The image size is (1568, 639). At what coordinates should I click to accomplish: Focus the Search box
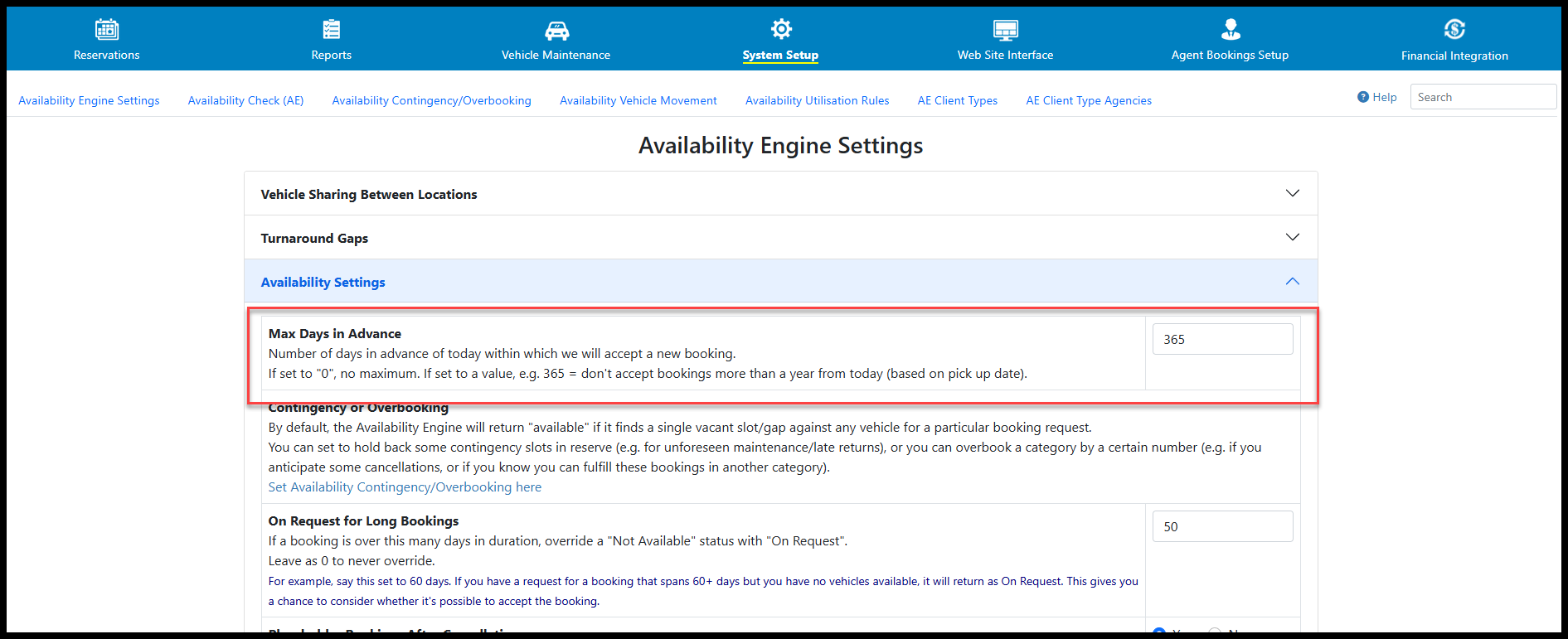[1482, 97]
